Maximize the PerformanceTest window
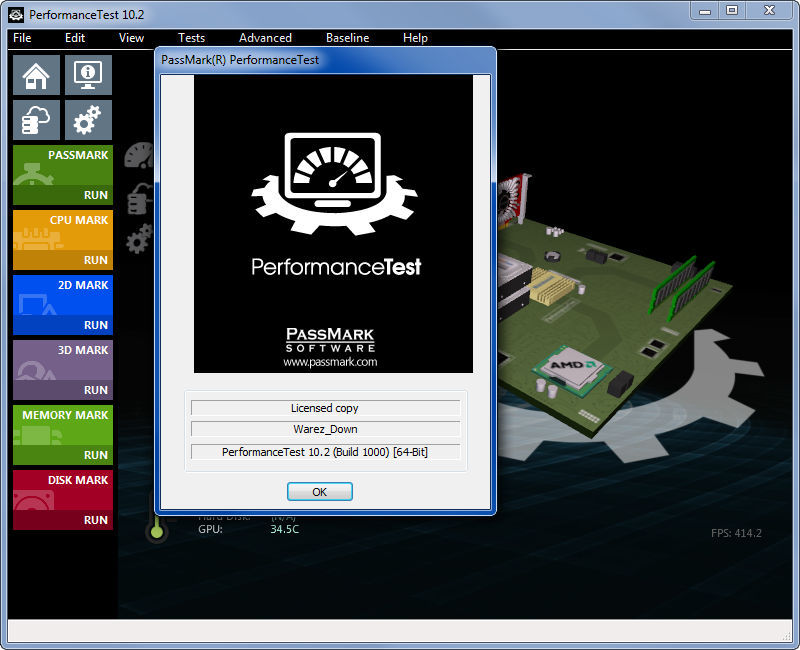 click(x=732, y=11)
